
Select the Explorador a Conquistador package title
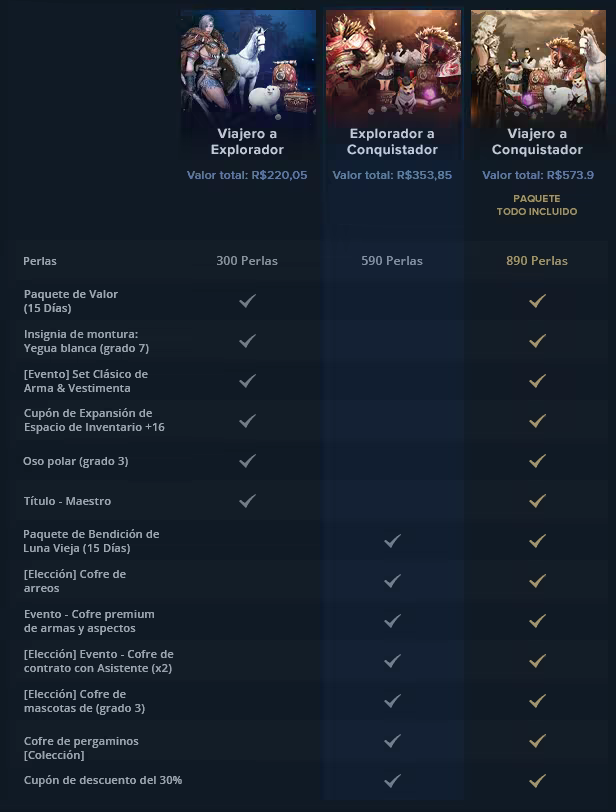(x=392, y=141)
